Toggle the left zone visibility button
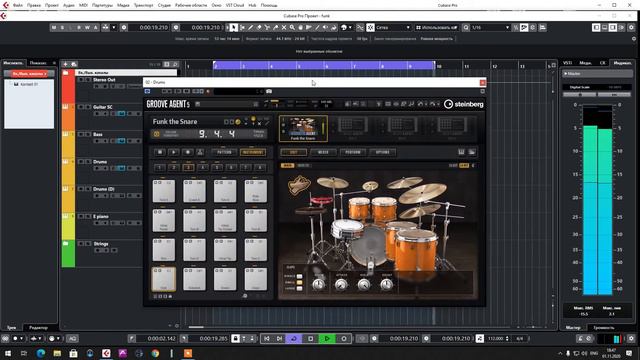The height and width of the screenshot is (360, 640). [x=596, y=27]
